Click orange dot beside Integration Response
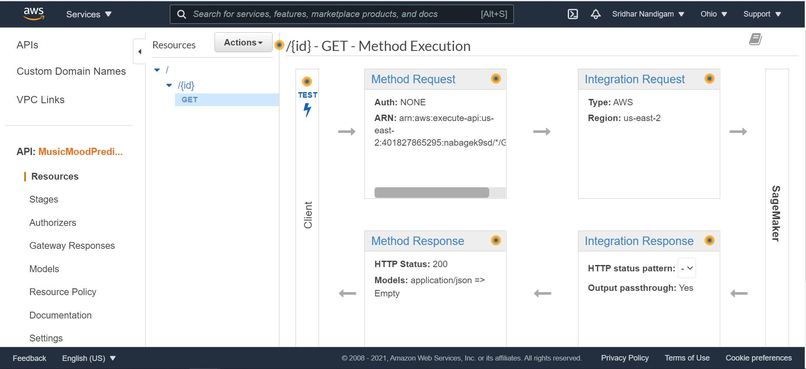Image resolution: width=806 pixels, height=369 pixels. (x=709, y=240)
